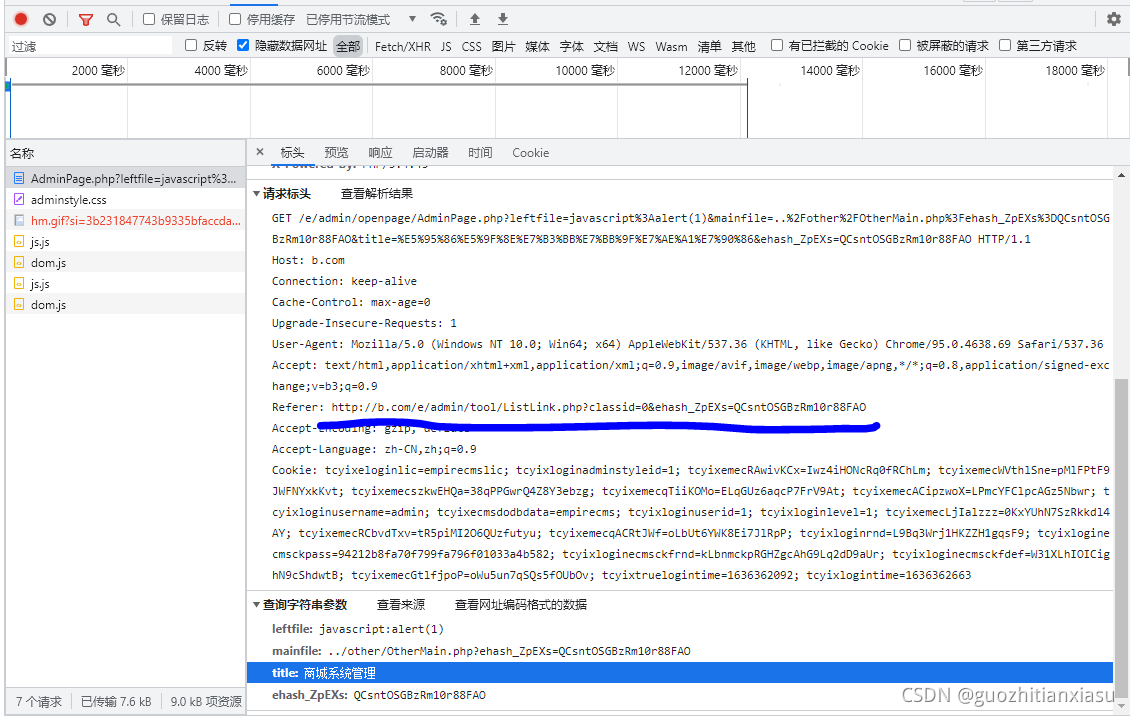Uncheck 隐藏数据网址 checkbox
Image resolution: width=1130 pixels, height=716 pixels.
click(243, 45)
